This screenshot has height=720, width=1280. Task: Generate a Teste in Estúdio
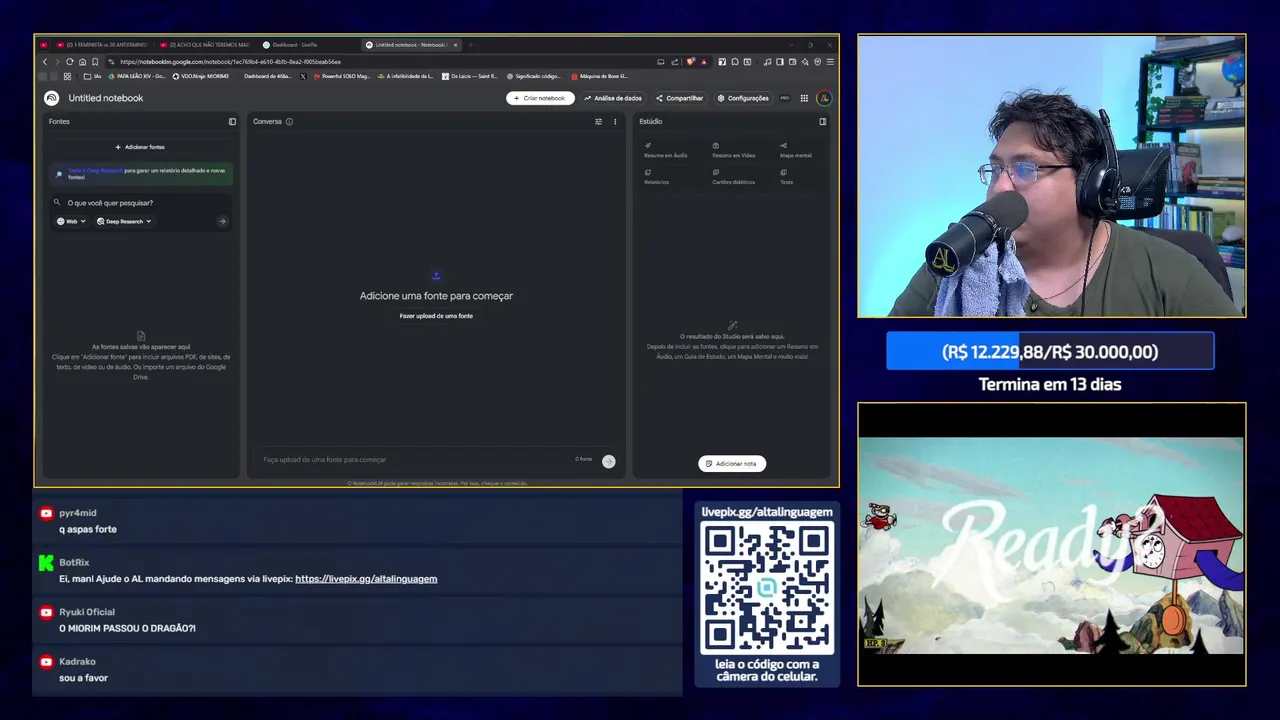tap(787, 177)
